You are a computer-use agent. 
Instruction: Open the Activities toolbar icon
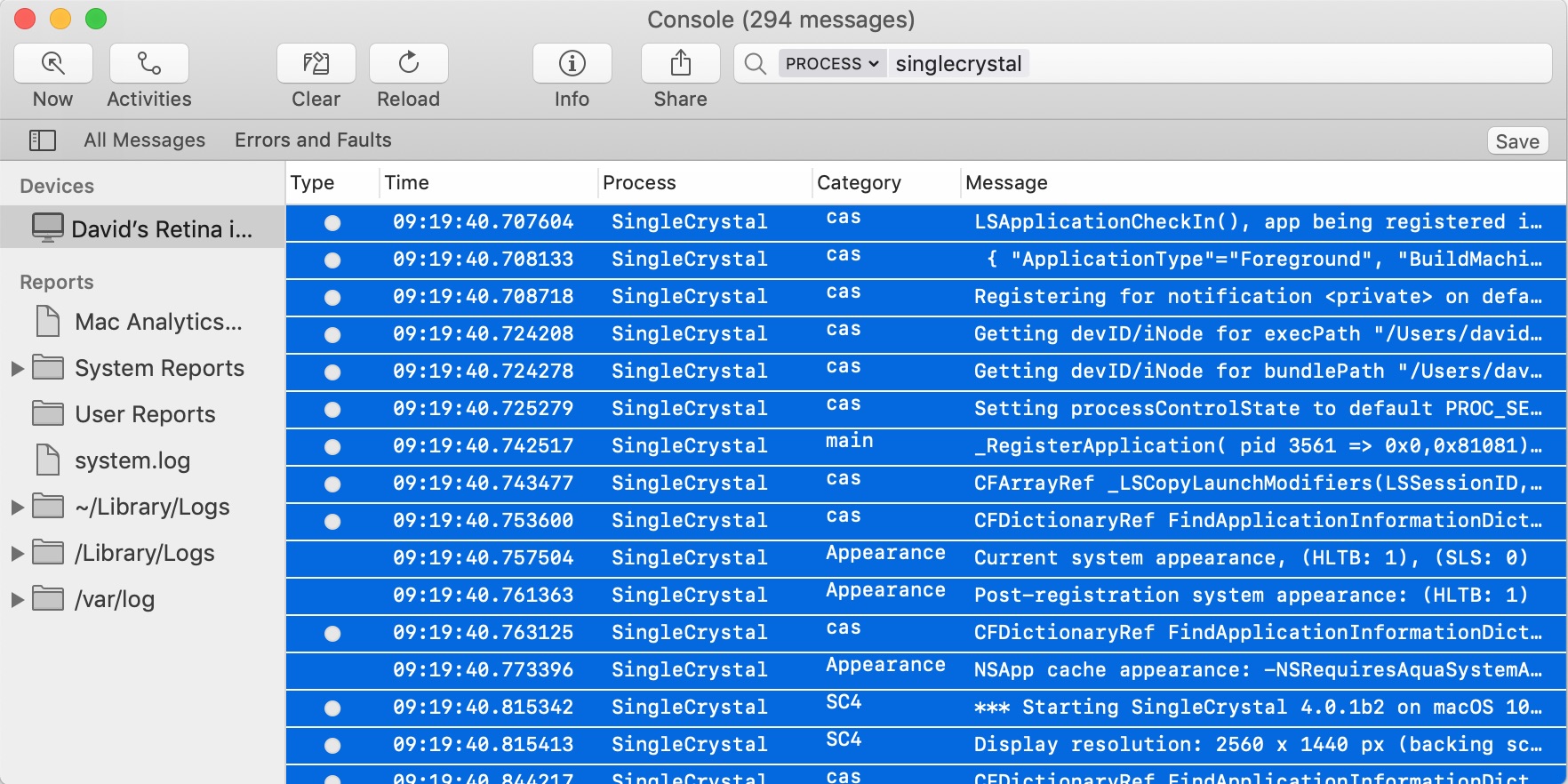[x=149, y=63]
